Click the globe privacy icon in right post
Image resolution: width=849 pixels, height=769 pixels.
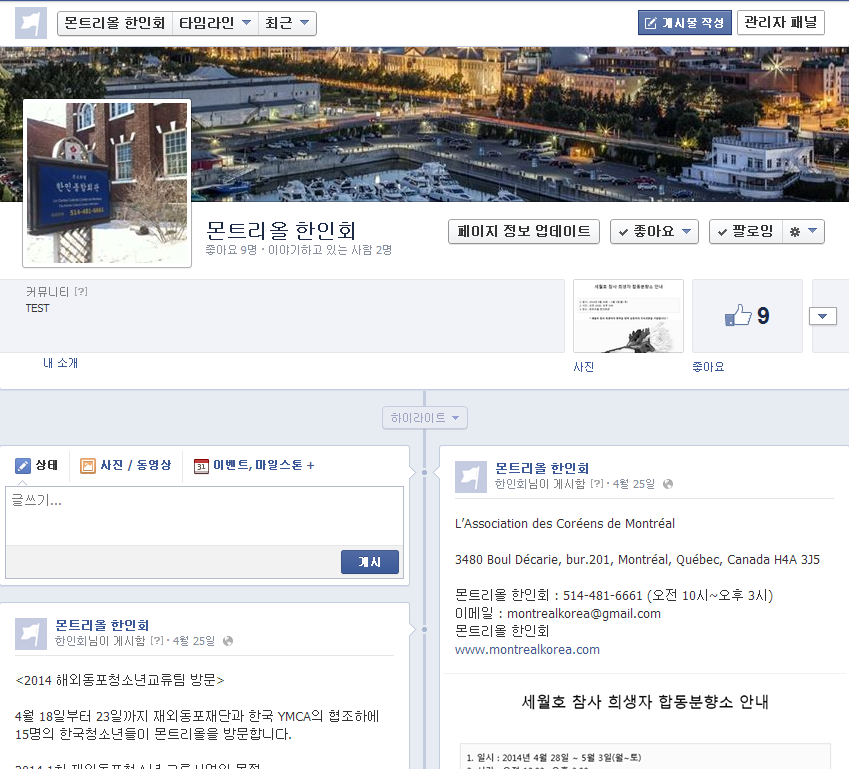coord(668,484)
